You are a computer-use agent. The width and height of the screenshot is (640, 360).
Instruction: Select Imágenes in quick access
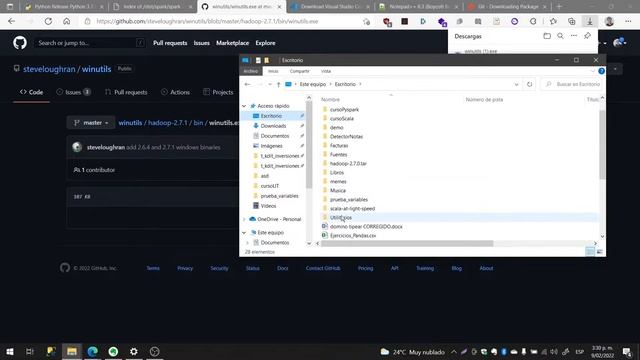[271, 146]
